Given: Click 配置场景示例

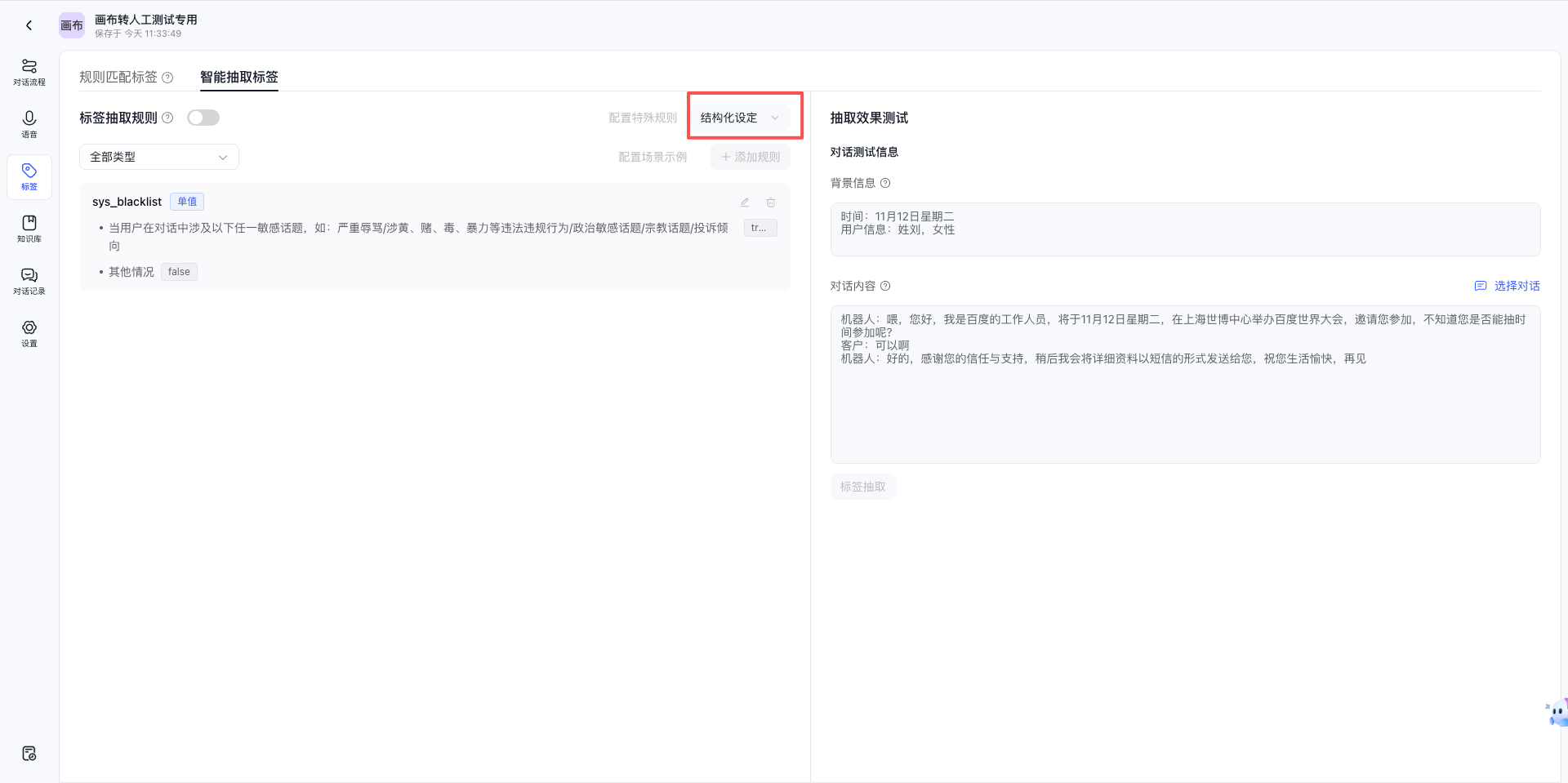Looking at the screenshot, I should click(653, 157).
